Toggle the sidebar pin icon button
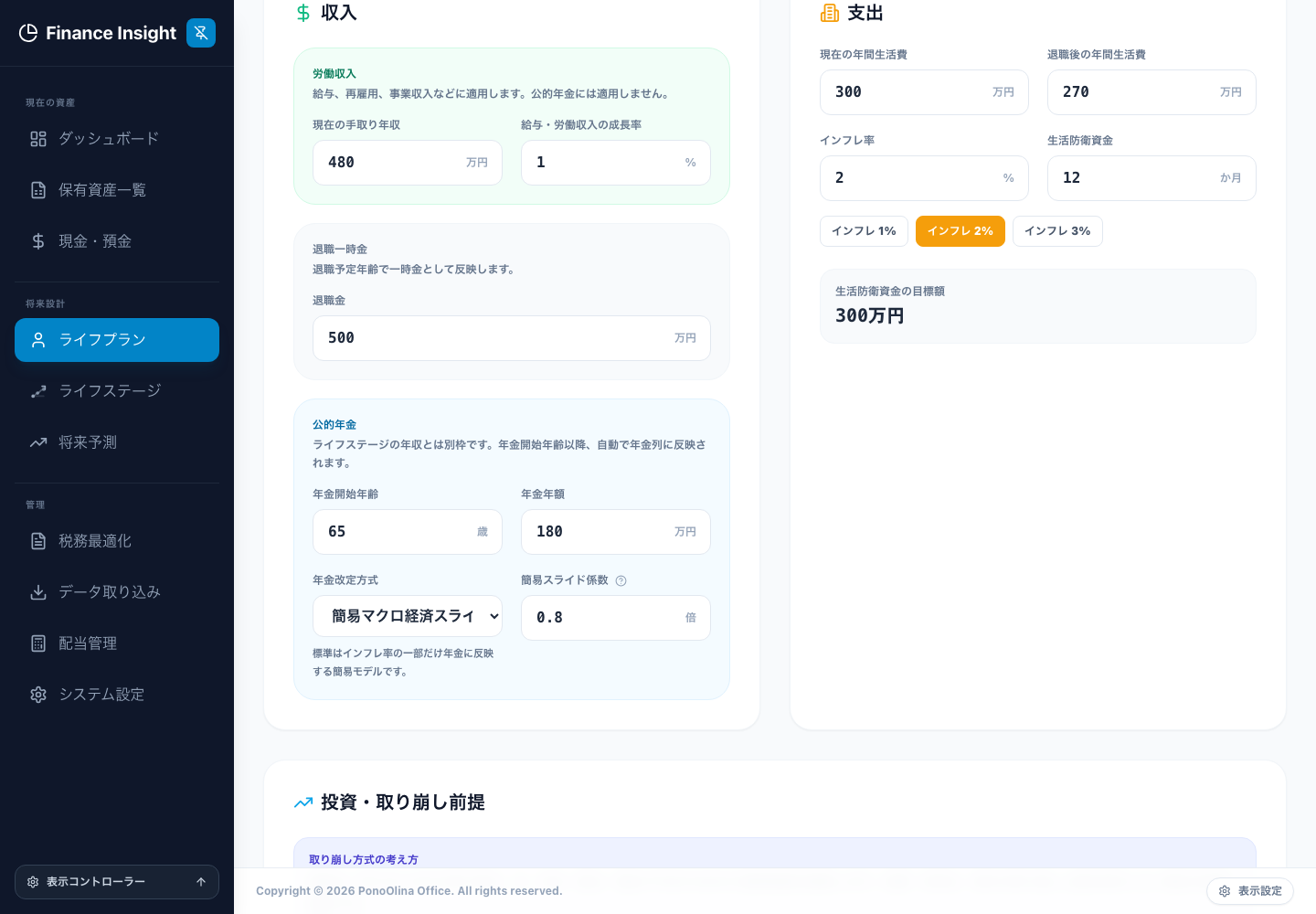Viewport: 1316px width, 914px height. click(x=201, y=33)
